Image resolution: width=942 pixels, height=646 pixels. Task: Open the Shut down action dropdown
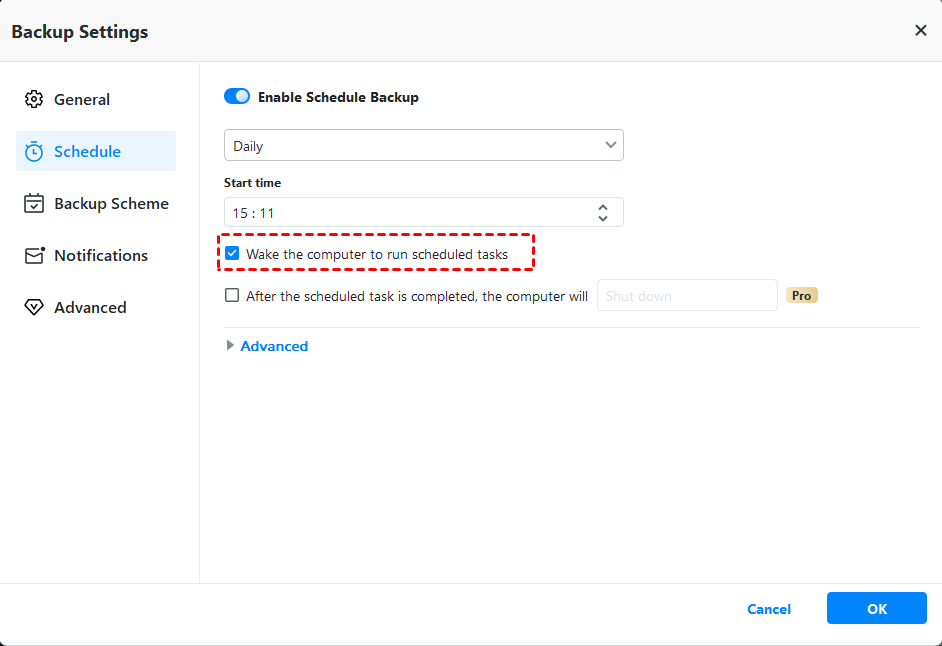(687, 296)
